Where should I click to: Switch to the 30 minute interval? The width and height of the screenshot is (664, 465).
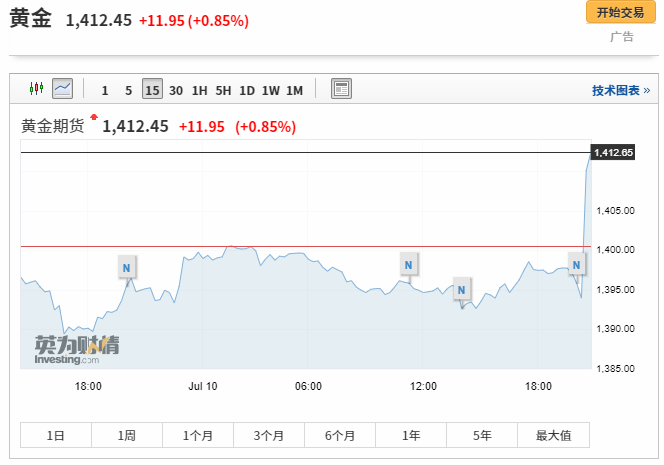[176, 90]
